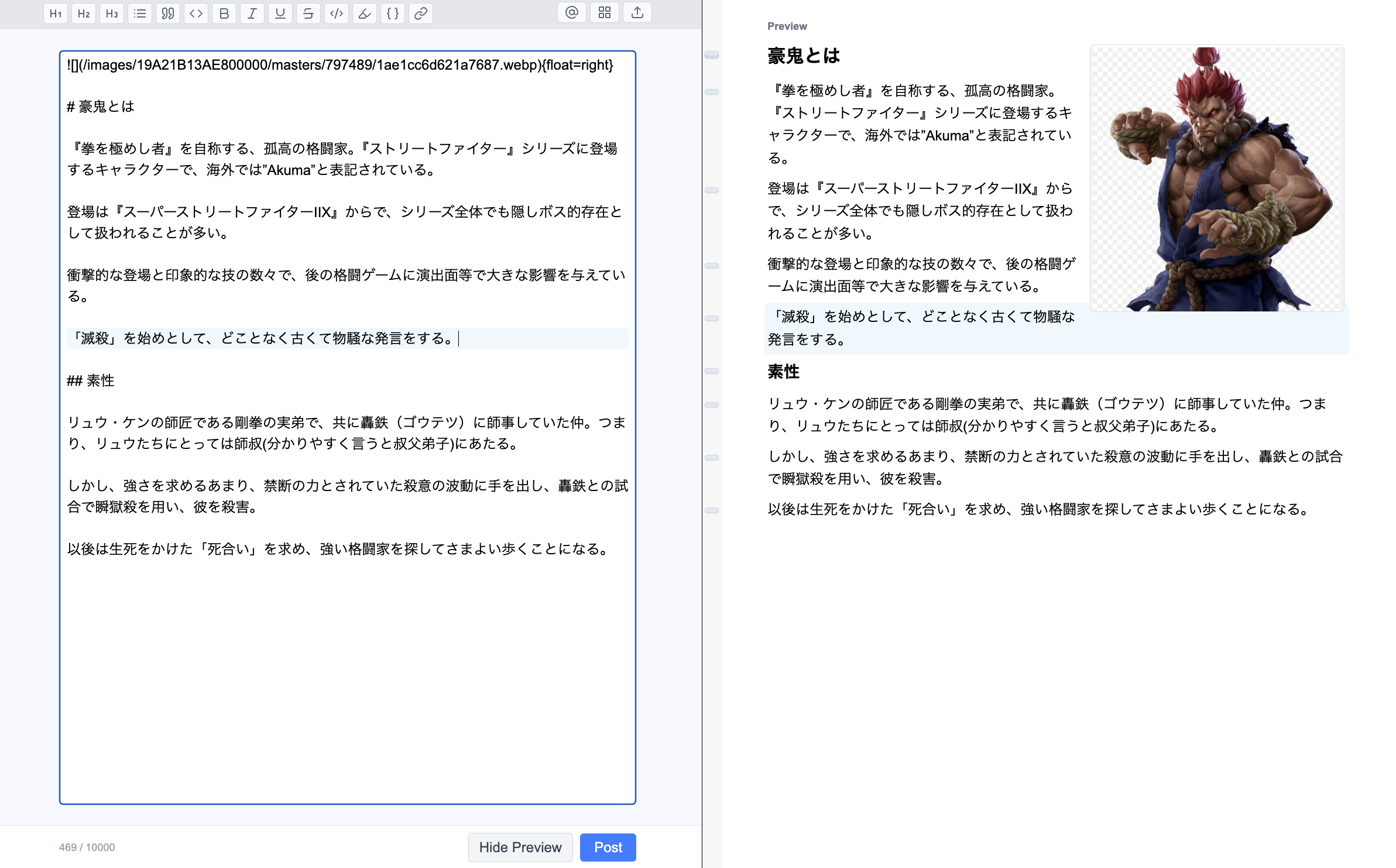Insert a bulleted list
This screenshot has height=868, width=1396.
[140, 13]
